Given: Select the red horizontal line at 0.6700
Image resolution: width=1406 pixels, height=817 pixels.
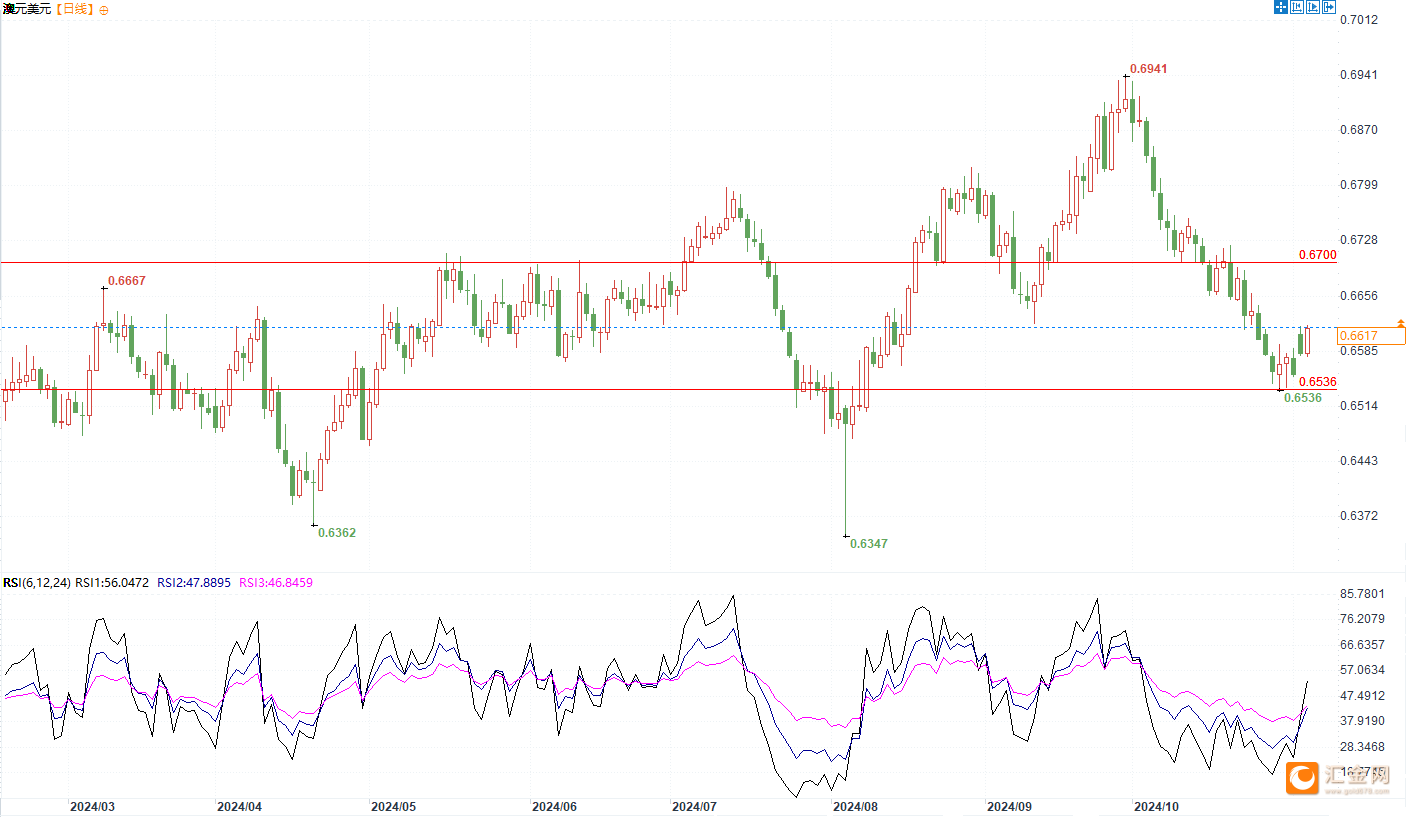Looking at the screenshot, I should 668,262.
